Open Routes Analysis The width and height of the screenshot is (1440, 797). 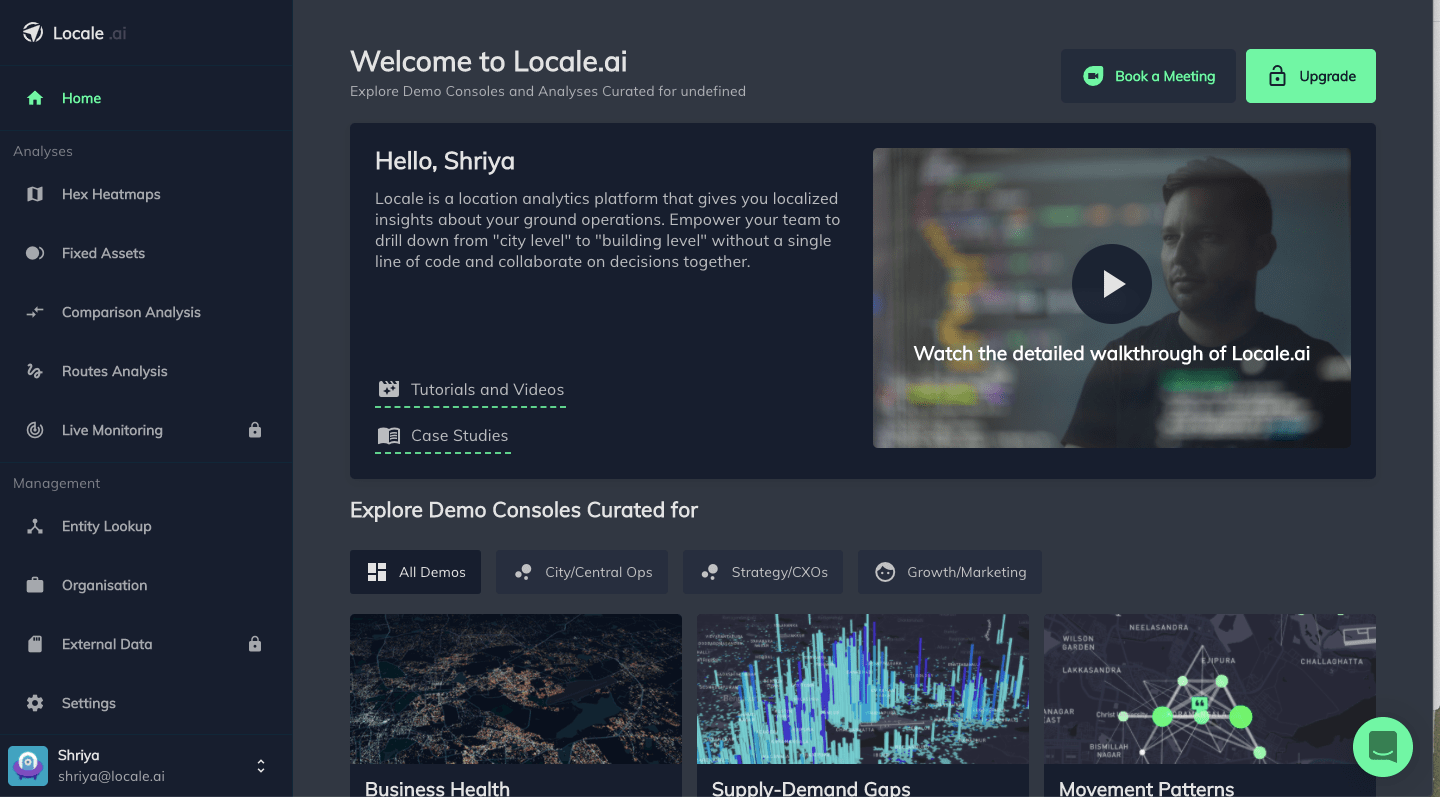point(146,371)
